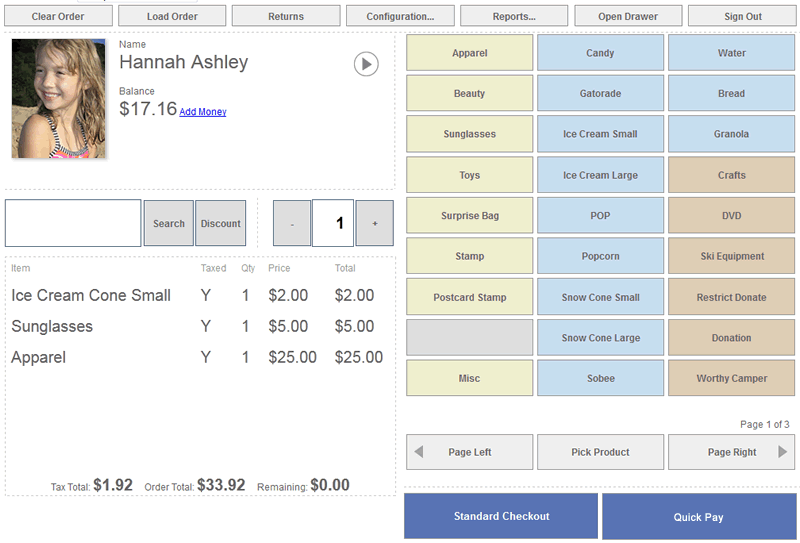Open the Reports menu

[514, 16]
